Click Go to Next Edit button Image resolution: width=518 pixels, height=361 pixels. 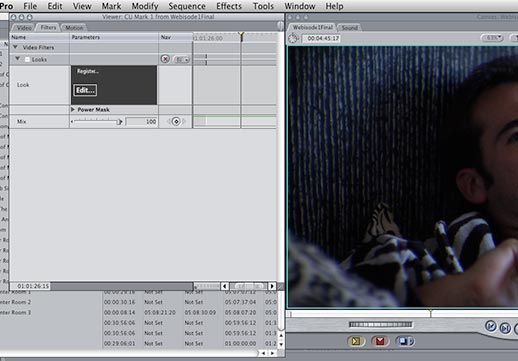505,328
